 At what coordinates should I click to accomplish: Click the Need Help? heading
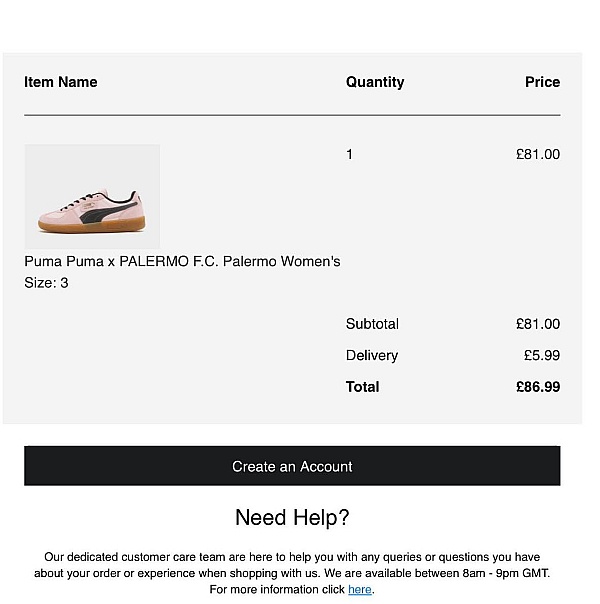(x=292, y=517)
